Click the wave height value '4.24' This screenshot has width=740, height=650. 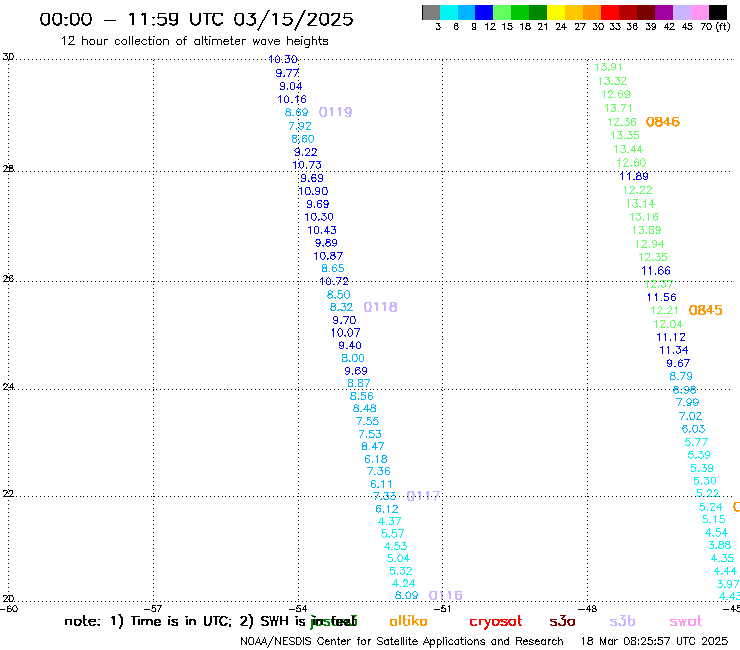[404, 583]
